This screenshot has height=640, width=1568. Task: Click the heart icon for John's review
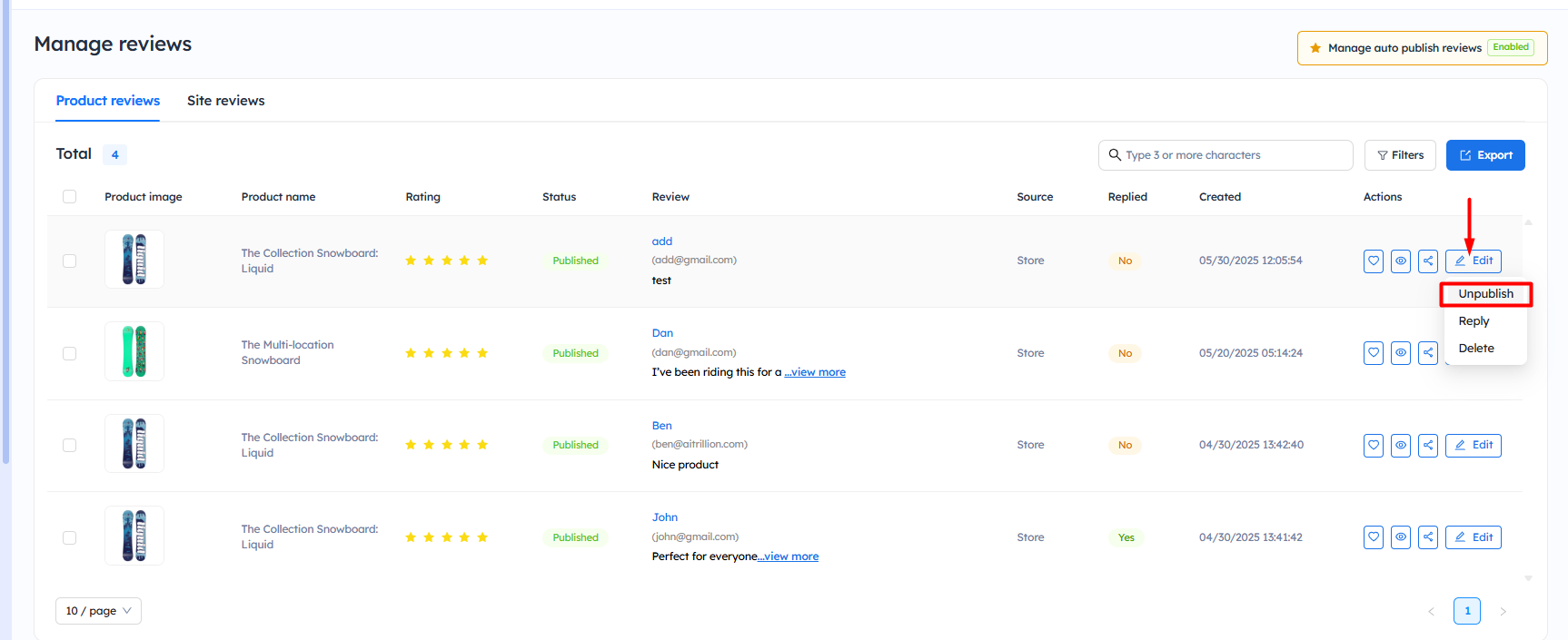pos(1373,537)
